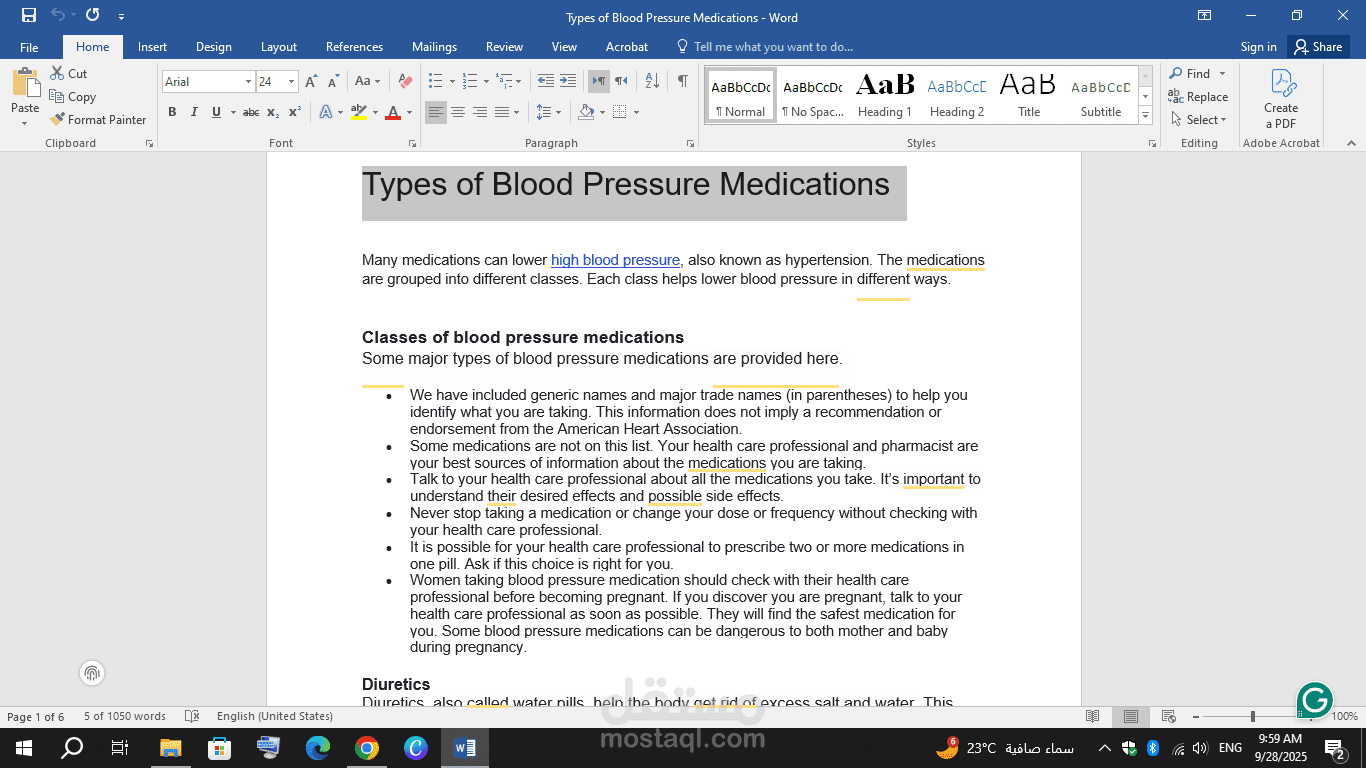Screen dimensions: 1366x768
Task: Apply strikethrough to selected text
Action: [251, 112]
